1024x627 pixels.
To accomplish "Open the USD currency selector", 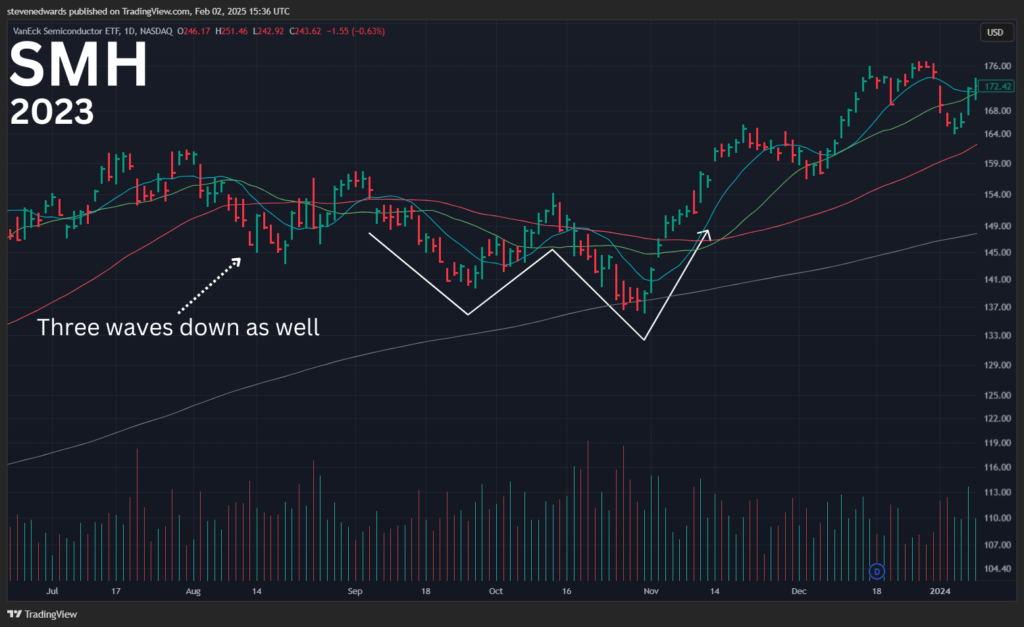I will point(995,32).
